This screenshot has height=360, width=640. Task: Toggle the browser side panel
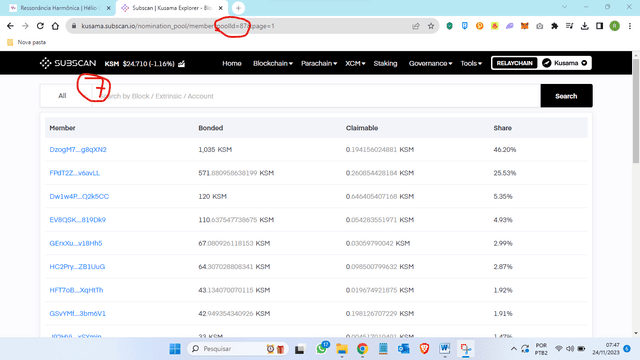(x=599, y=26)
